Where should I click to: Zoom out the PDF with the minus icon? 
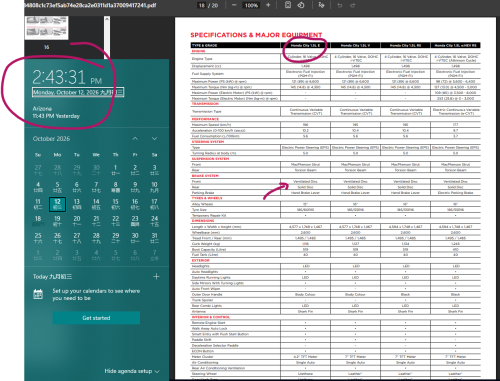pos(234,5)
